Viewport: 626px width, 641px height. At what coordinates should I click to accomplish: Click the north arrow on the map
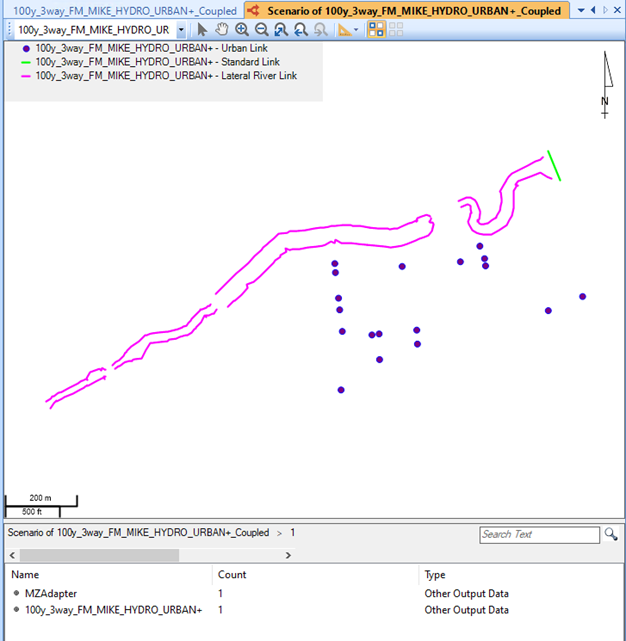tap(606, 85)
